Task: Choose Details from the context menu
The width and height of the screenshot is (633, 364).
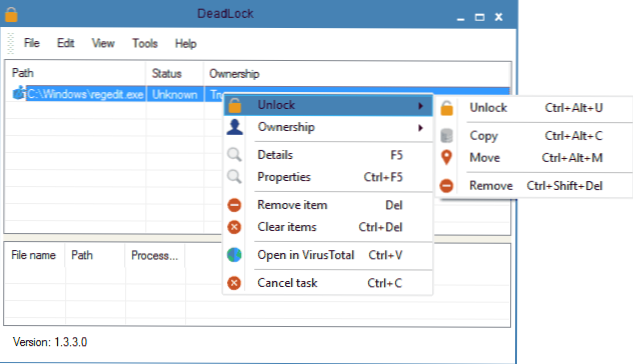Action: coord(328,155)
